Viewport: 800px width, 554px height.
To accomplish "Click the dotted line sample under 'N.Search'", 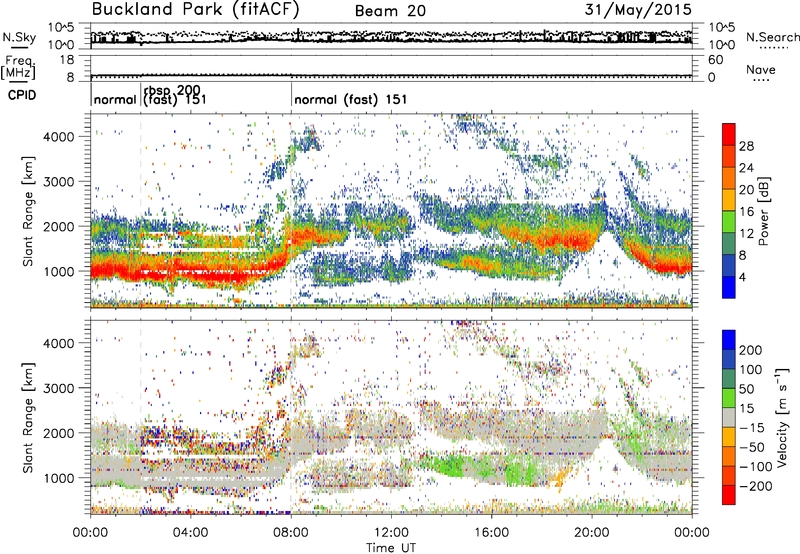I will (x=774, y=48).
